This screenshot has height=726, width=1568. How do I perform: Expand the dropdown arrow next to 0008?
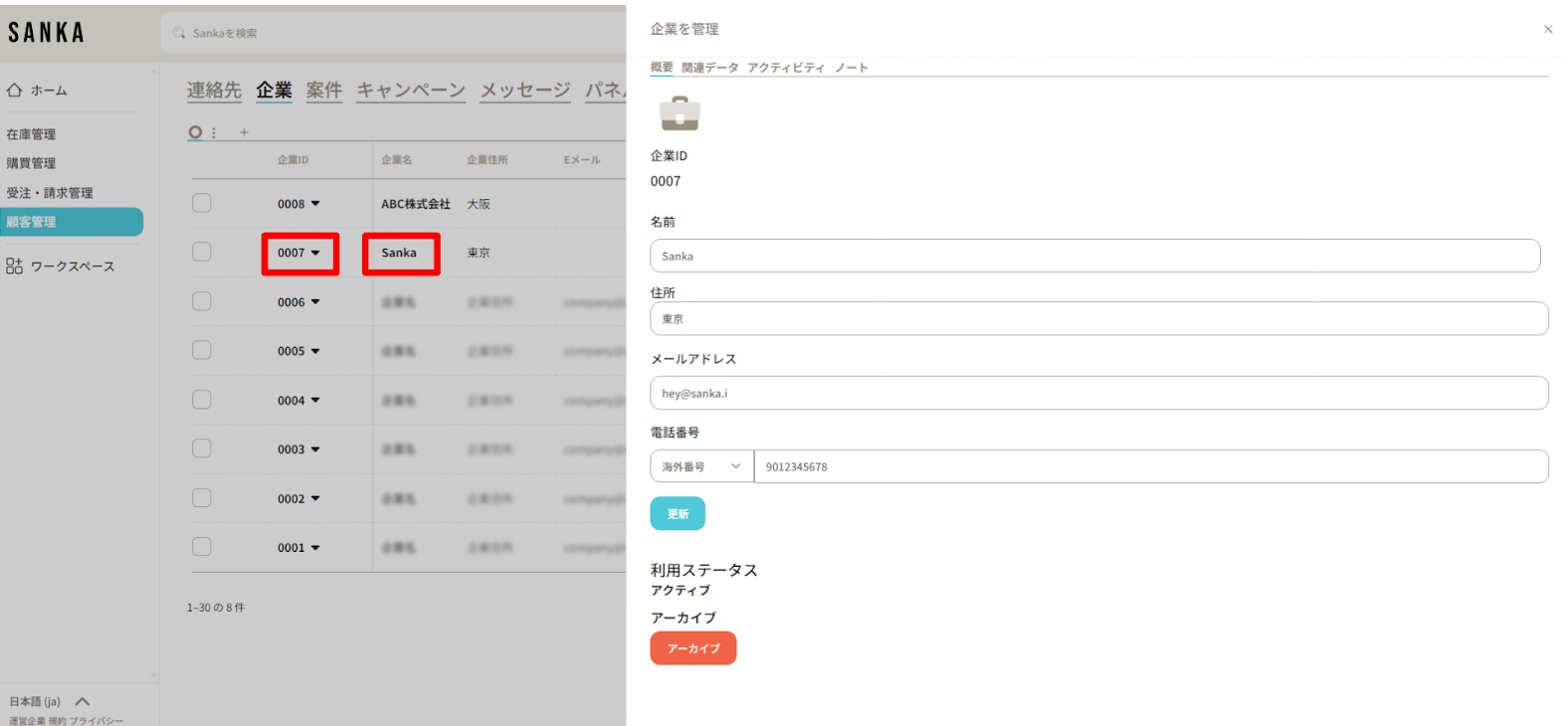tap(315, 204)
